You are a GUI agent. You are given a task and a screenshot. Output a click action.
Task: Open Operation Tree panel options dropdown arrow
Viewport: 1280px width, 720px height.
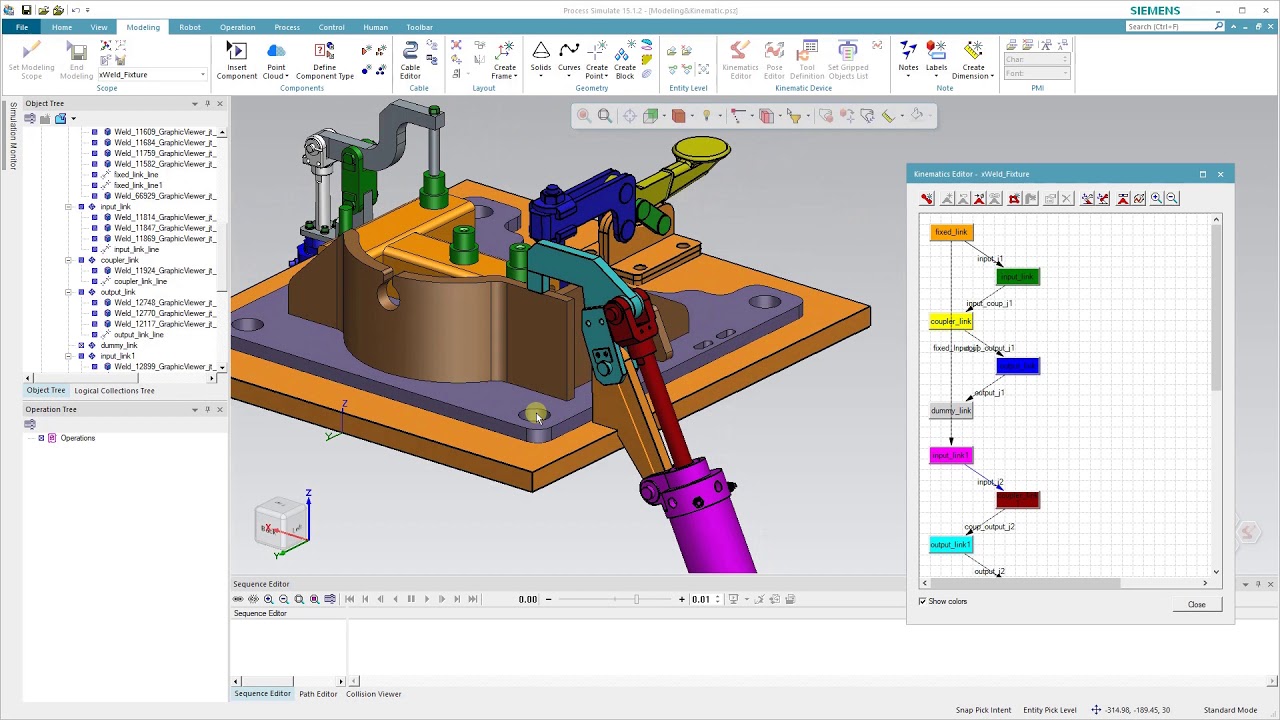195,410
